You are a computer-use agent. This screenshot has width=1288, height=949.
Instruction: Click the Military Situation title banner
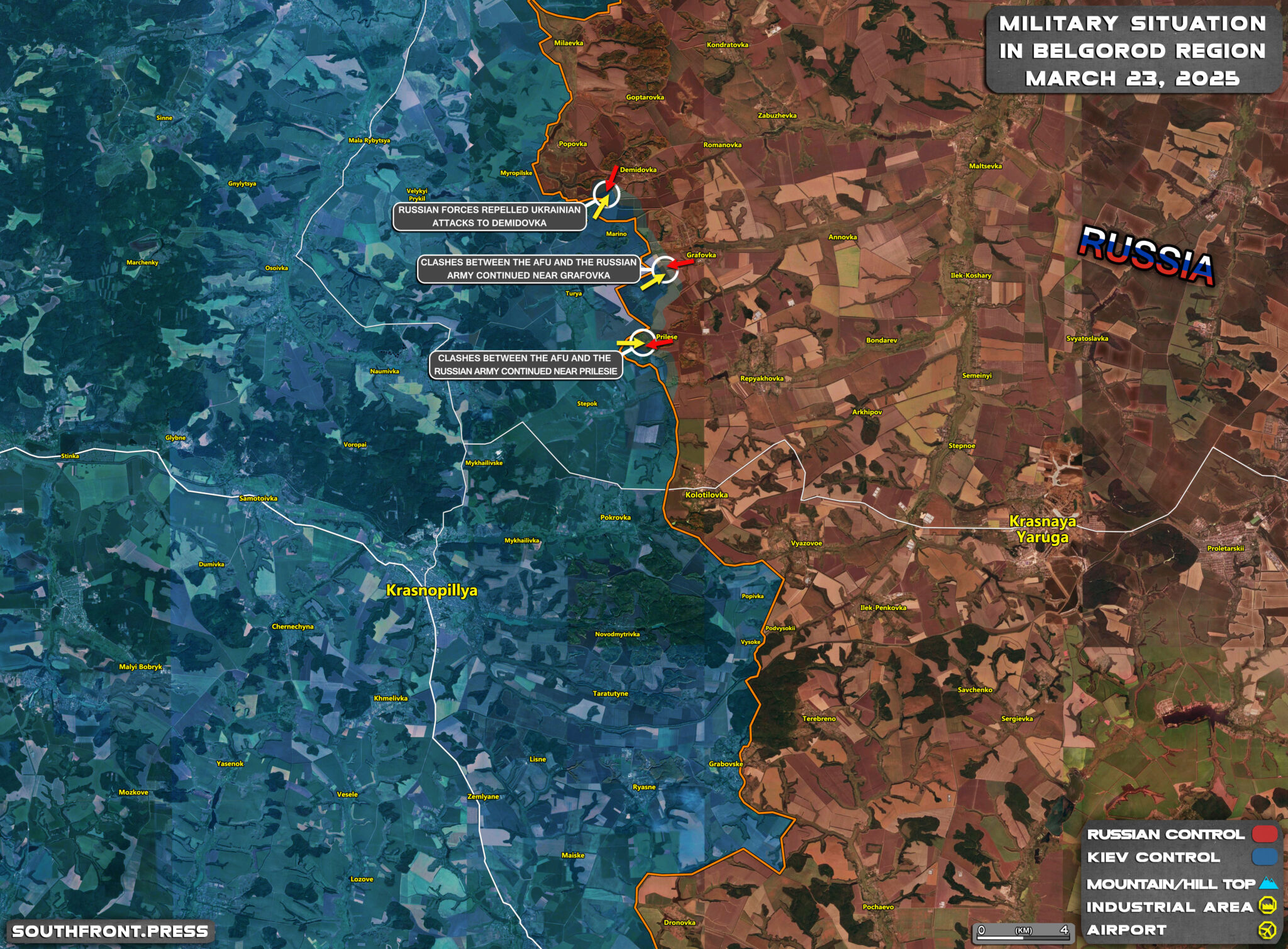coord(1132,51)
